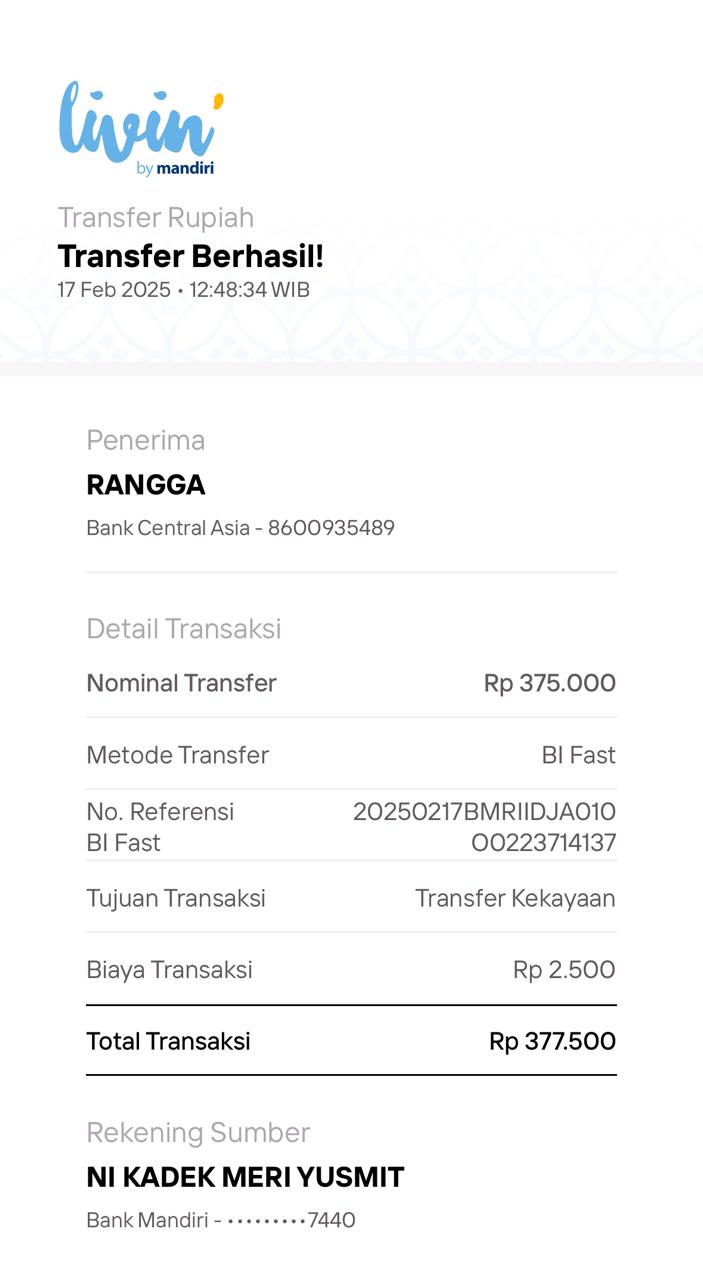The image size is (703, 1280).
Task: Tap the Livin' by Mandiri logo
Action: pos(140,128)
